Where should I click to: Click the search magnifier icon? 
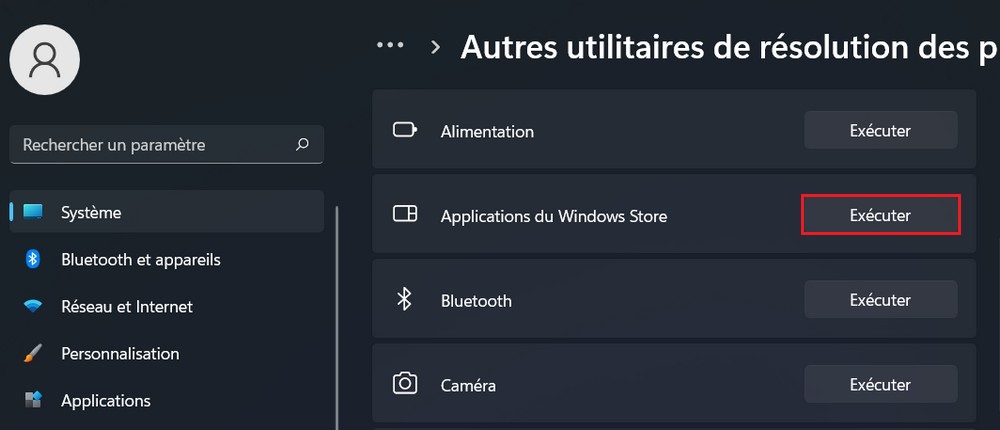pos(302,145)
